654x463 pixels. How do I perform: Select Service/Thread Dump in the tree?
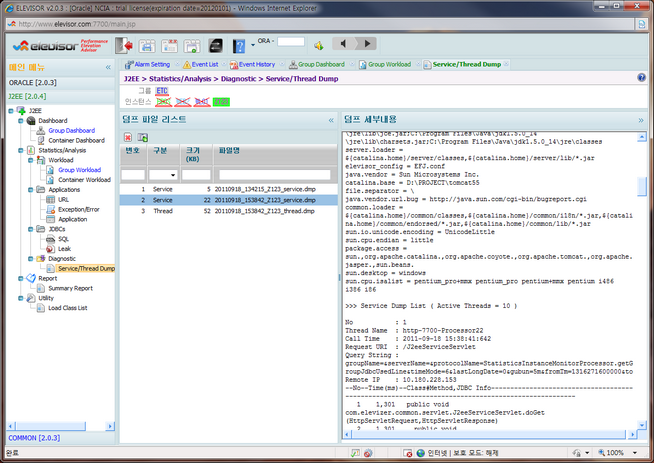coord(86,269)
